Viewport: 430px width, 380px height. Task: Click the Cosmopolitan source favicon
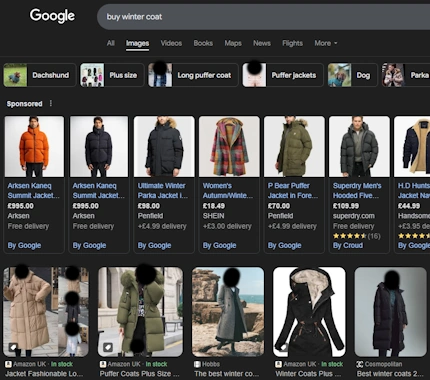(360, 364)
